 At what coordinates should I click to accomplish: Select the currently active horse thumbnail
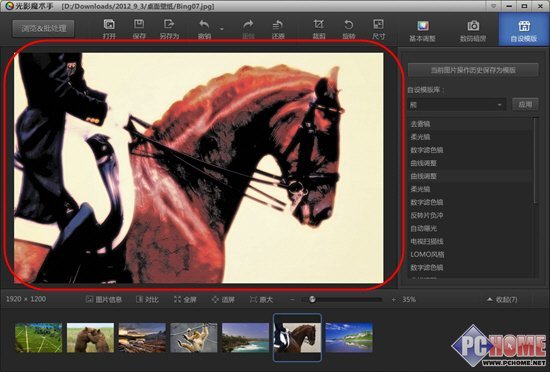coord(297,337)
